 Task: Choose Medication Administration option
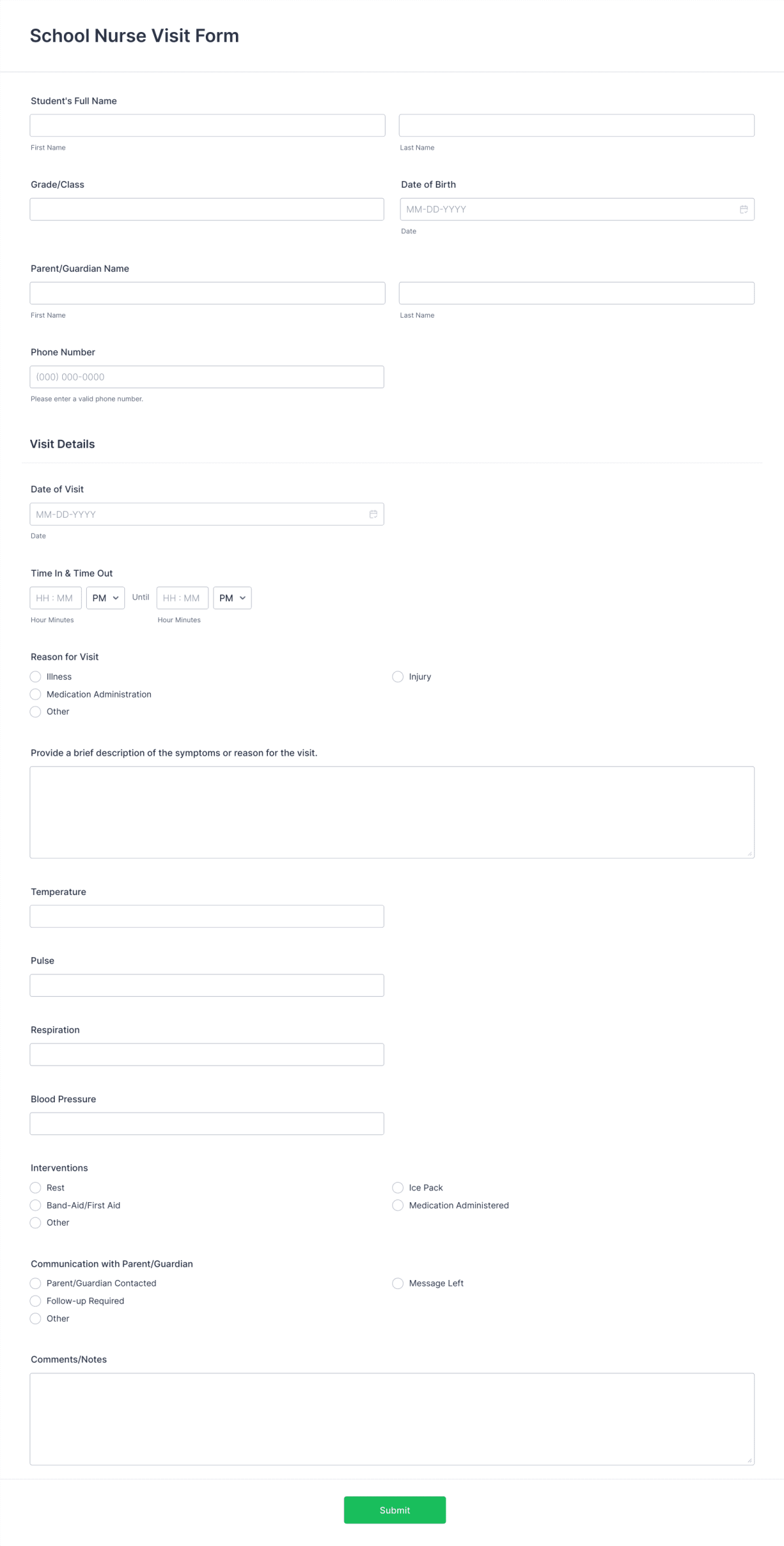35,694
